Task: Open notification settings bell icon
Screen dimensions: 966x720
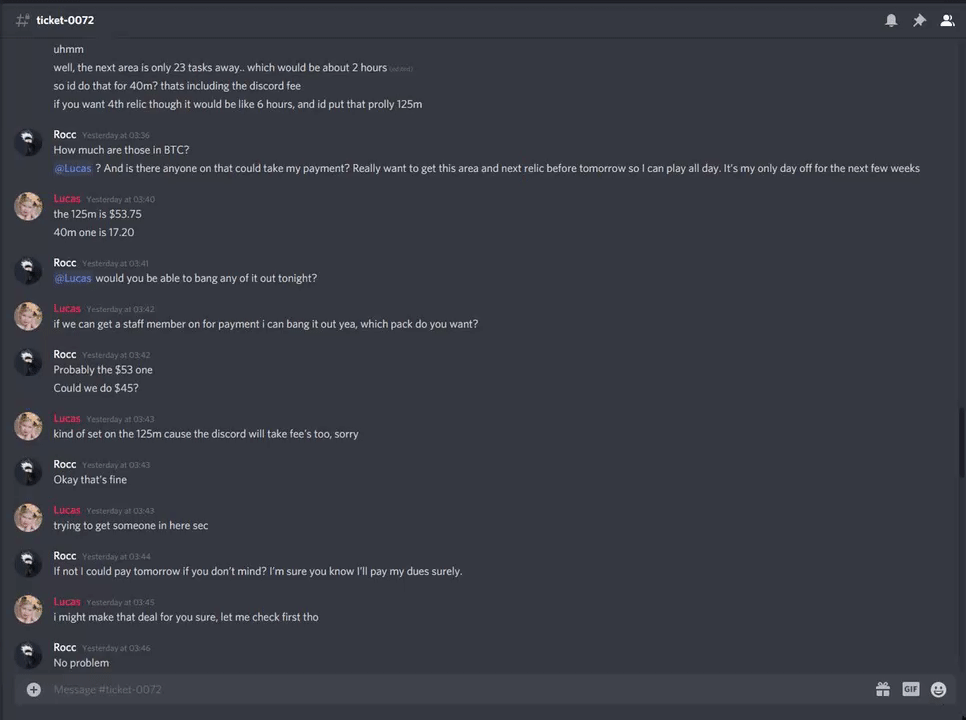Action: click(x=891, y=20)
